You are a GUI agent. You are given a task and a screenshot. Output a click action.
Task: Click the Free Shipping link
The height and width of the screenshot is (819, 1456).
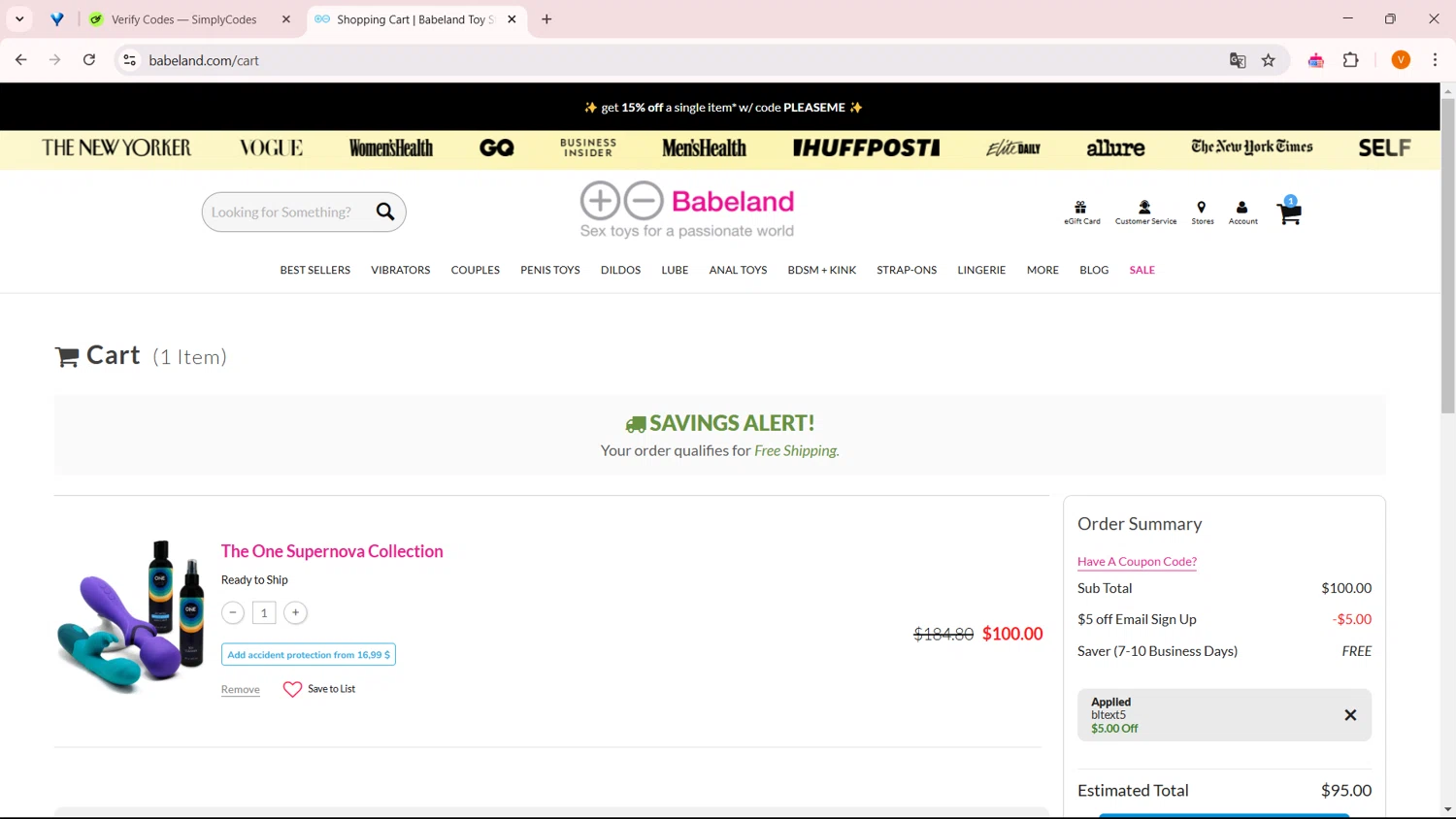pos(796,450)
